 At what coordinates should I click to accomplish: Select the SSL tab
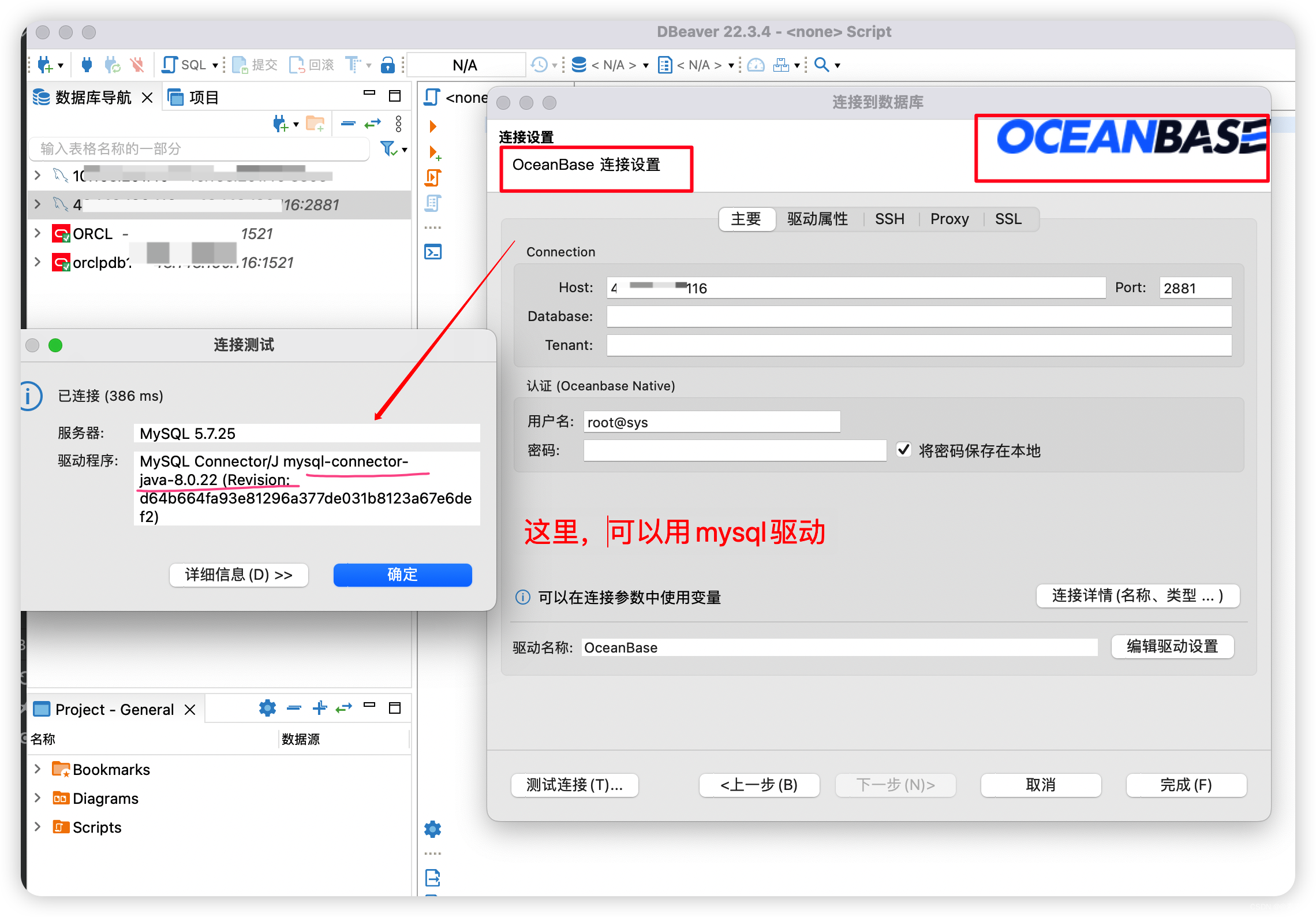[x=1008, y=219]
